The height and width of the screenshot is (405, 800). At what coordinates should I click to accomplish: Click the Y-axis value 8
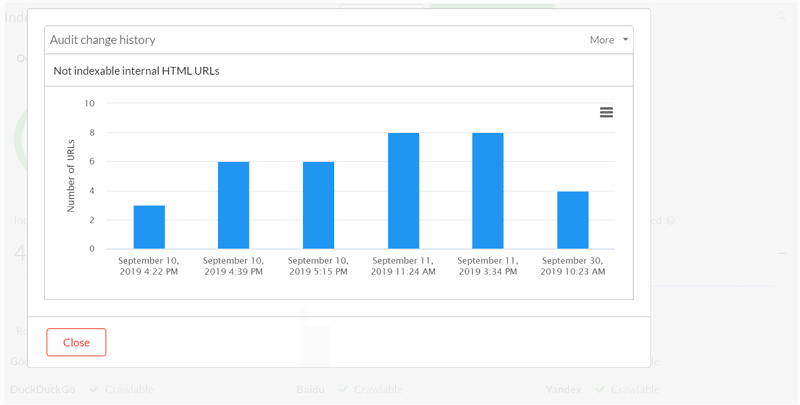tap(92, 133)
